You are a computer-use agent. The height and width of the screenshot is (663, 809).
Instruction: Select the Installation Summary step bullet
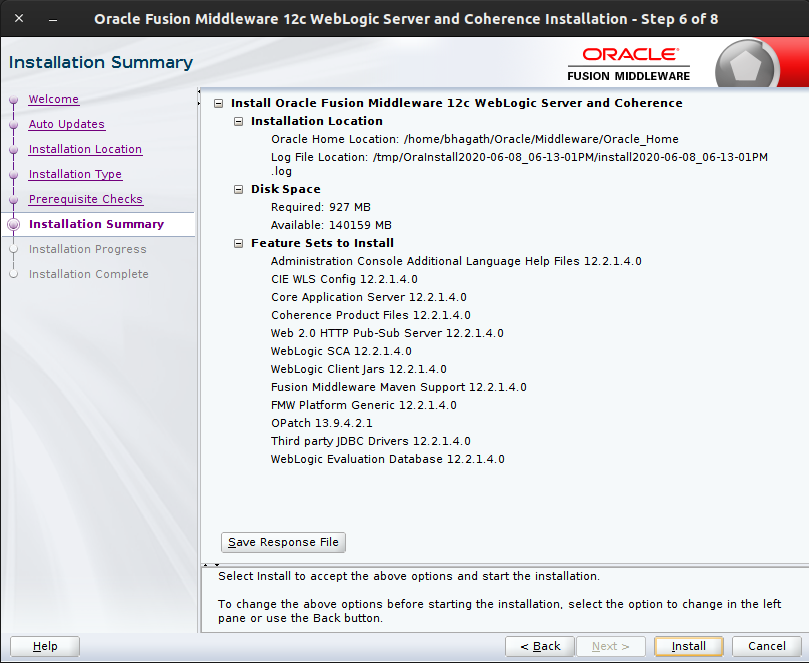[x=14, y=224]
